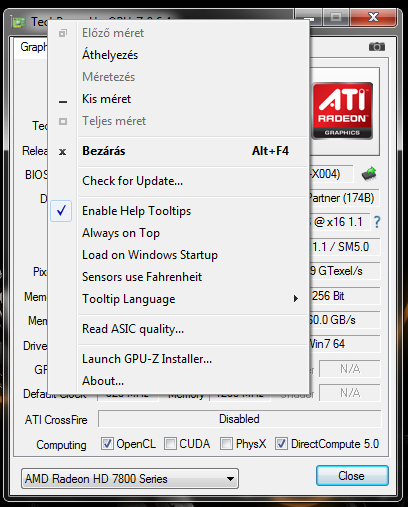Click the BIOS save chip icon

pos(369,174)
